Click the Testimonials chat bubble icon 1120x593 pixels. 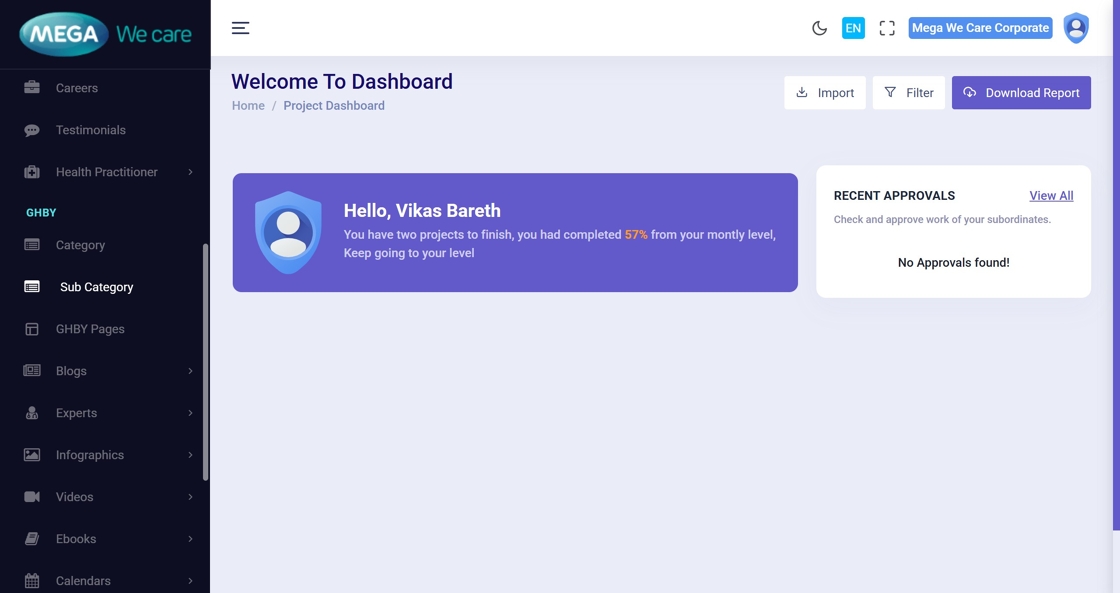(32, 130)
